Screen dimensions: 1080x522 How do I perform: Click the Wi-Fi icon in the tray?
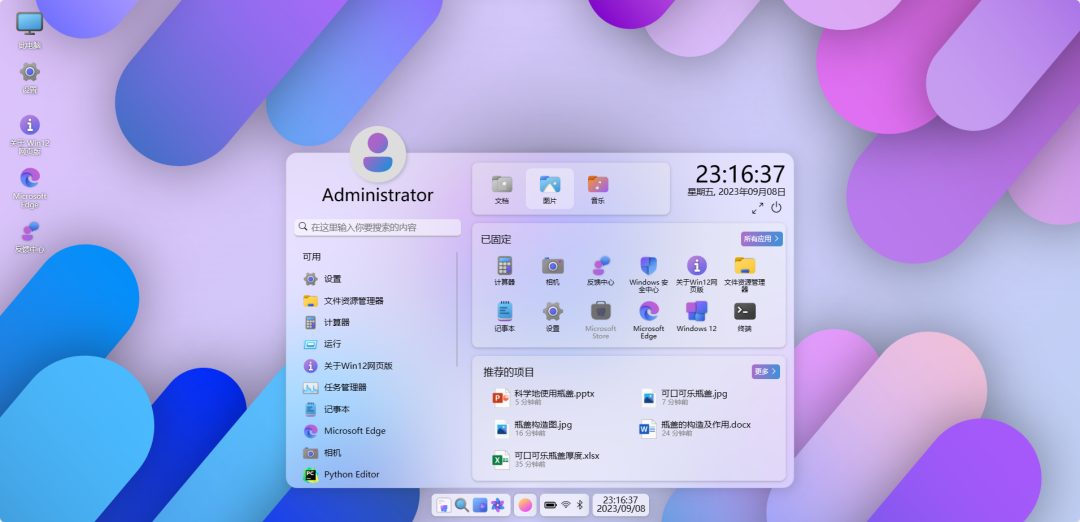coord(566,505)
